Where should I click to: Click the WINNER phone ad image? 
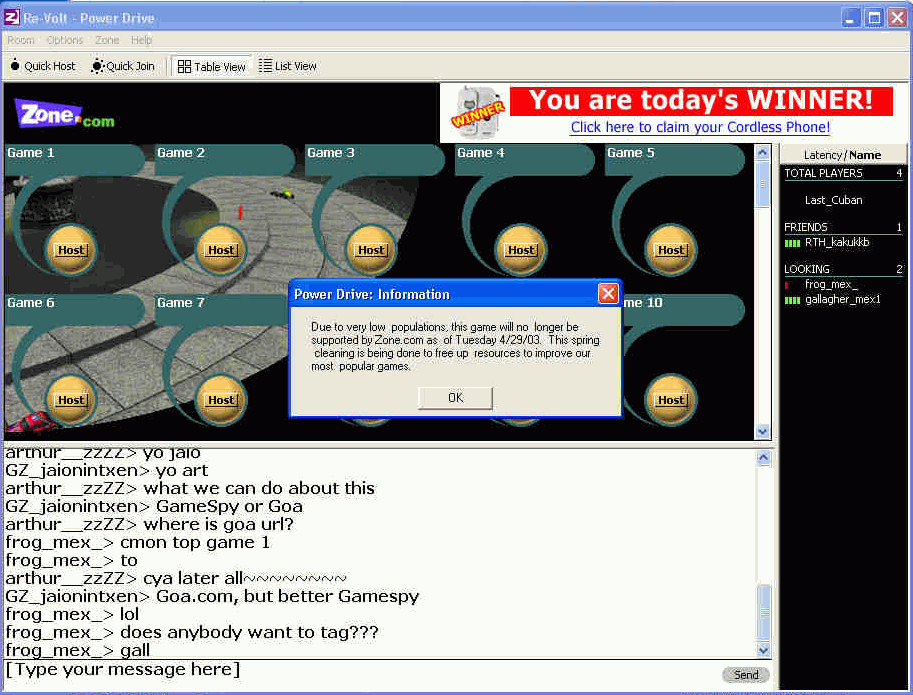477,113
